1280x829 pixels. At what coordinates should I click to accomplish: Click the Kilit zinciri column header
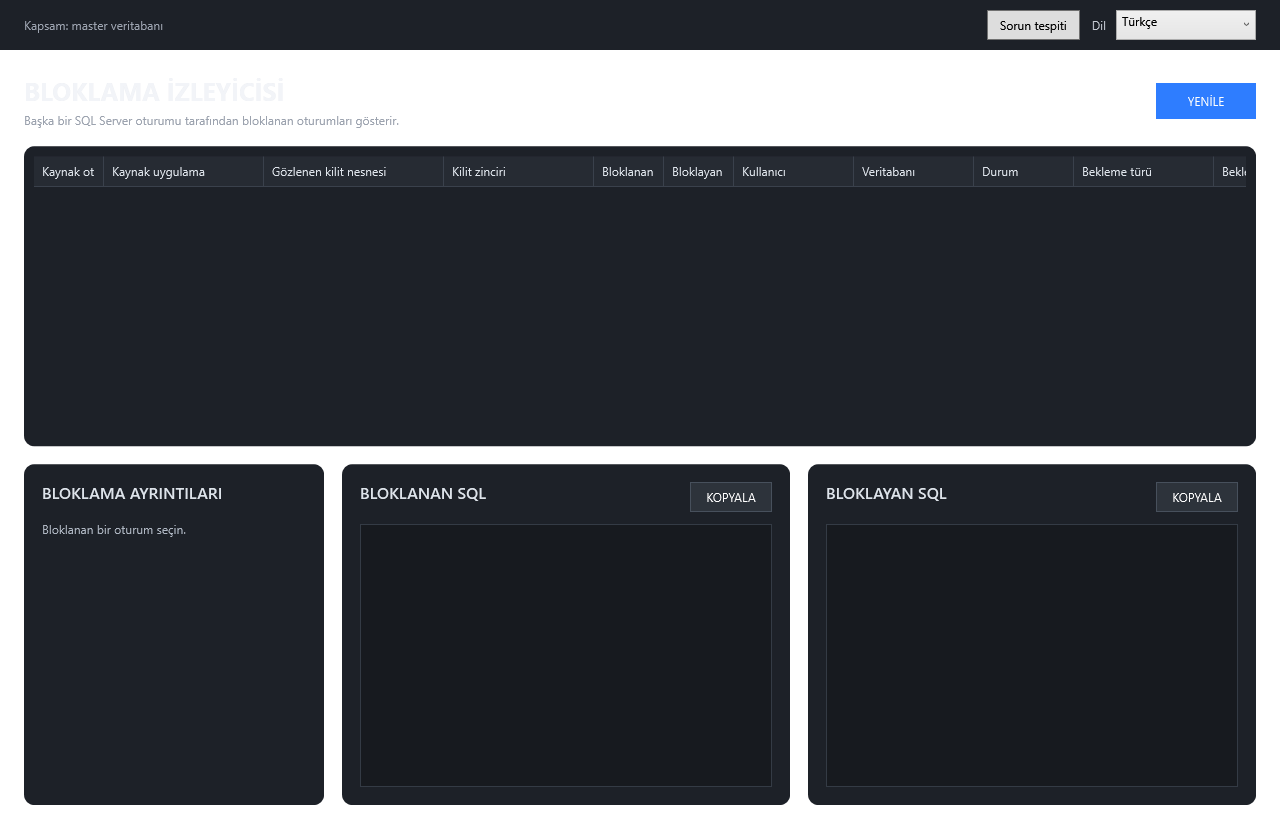(x=518, y=172)
